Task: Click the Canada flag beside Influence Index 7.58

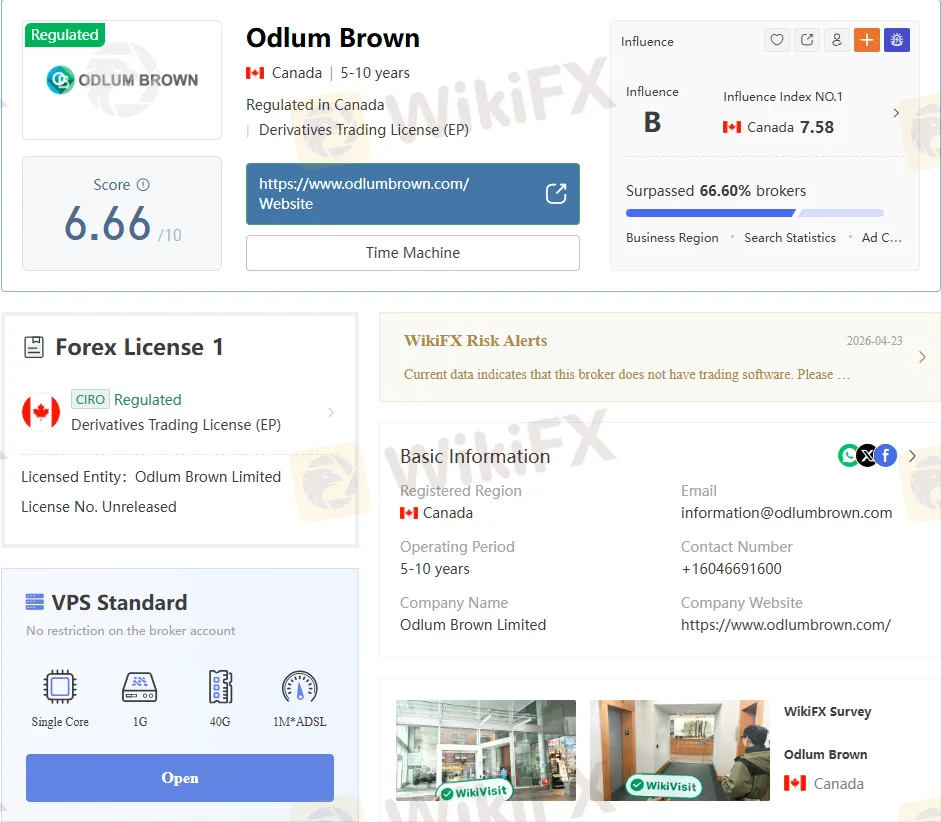Action: (x=732, y=127)
